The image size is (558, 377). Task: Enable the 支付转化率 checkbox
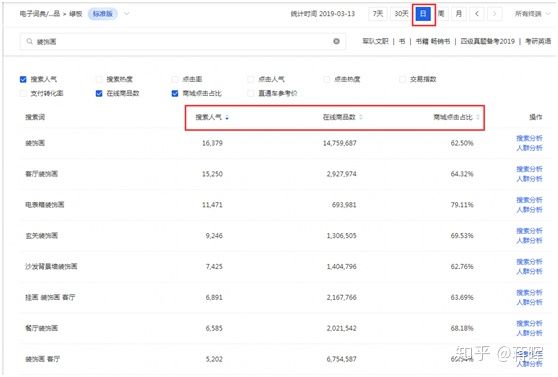coord(23,93)
